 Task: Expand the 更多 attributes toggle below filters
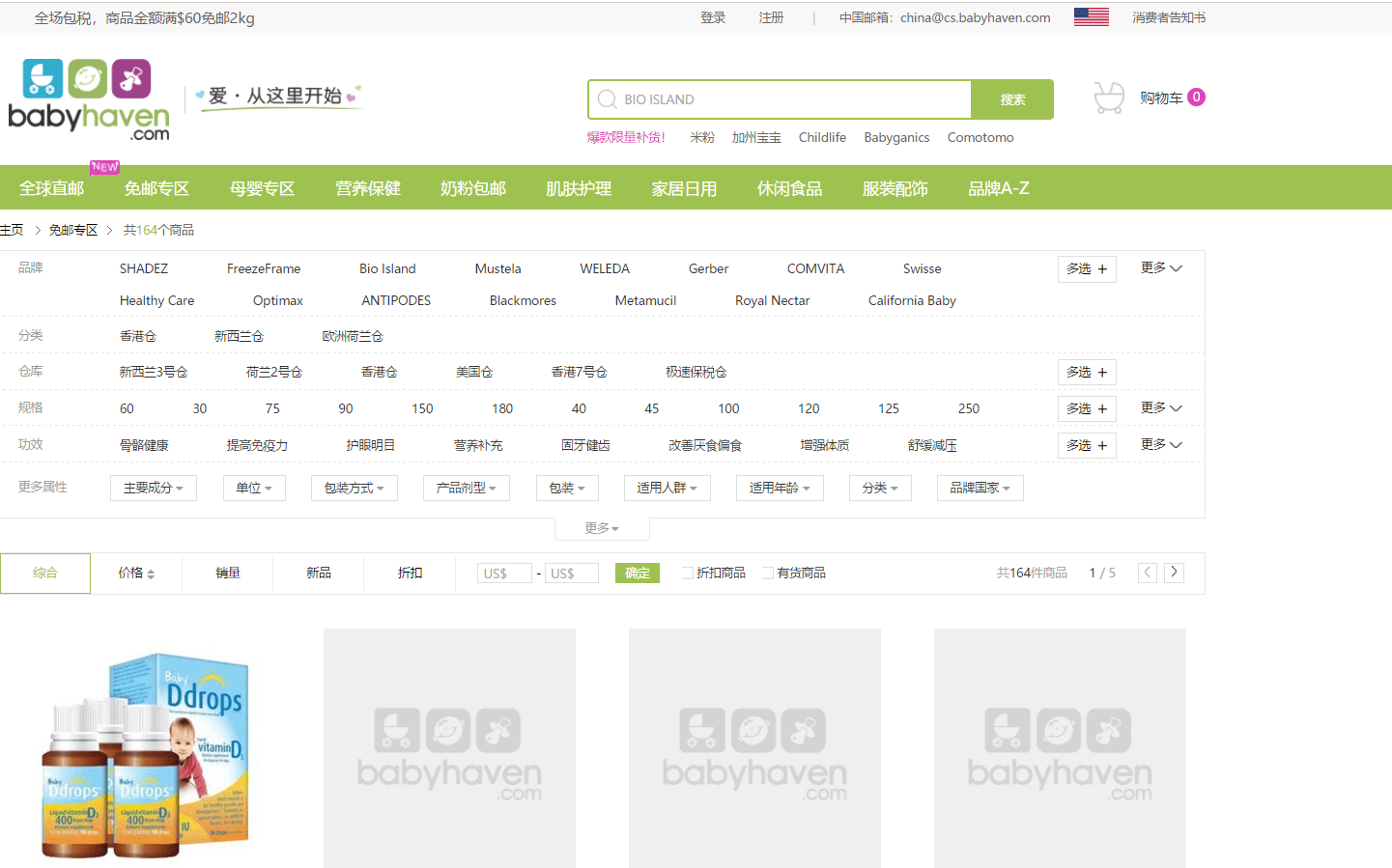click(602, 528)
